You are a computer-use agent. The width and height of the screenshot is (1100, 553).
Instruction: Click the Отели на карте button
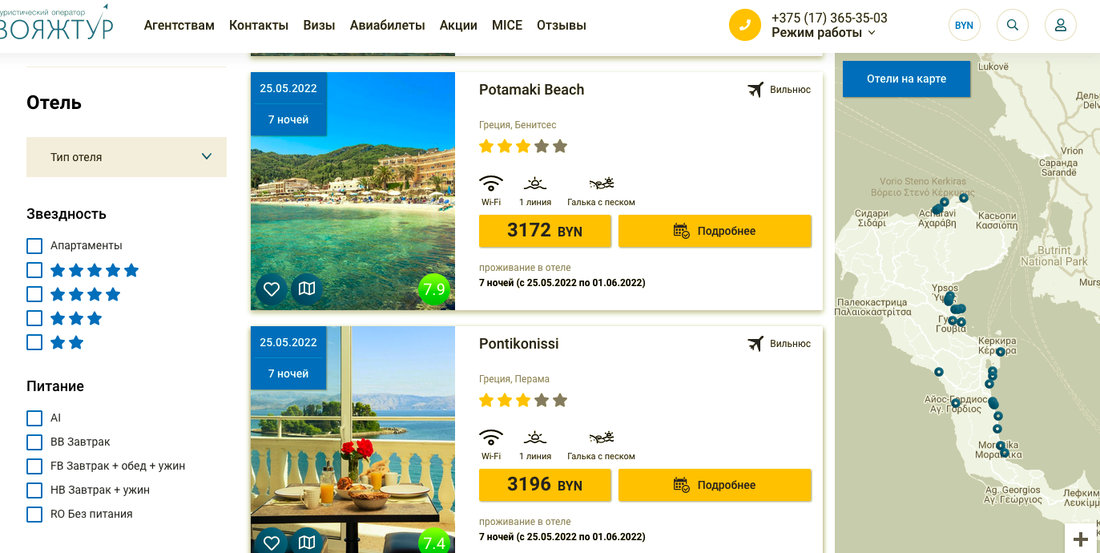pyautogui.click(x=906, y=79)
